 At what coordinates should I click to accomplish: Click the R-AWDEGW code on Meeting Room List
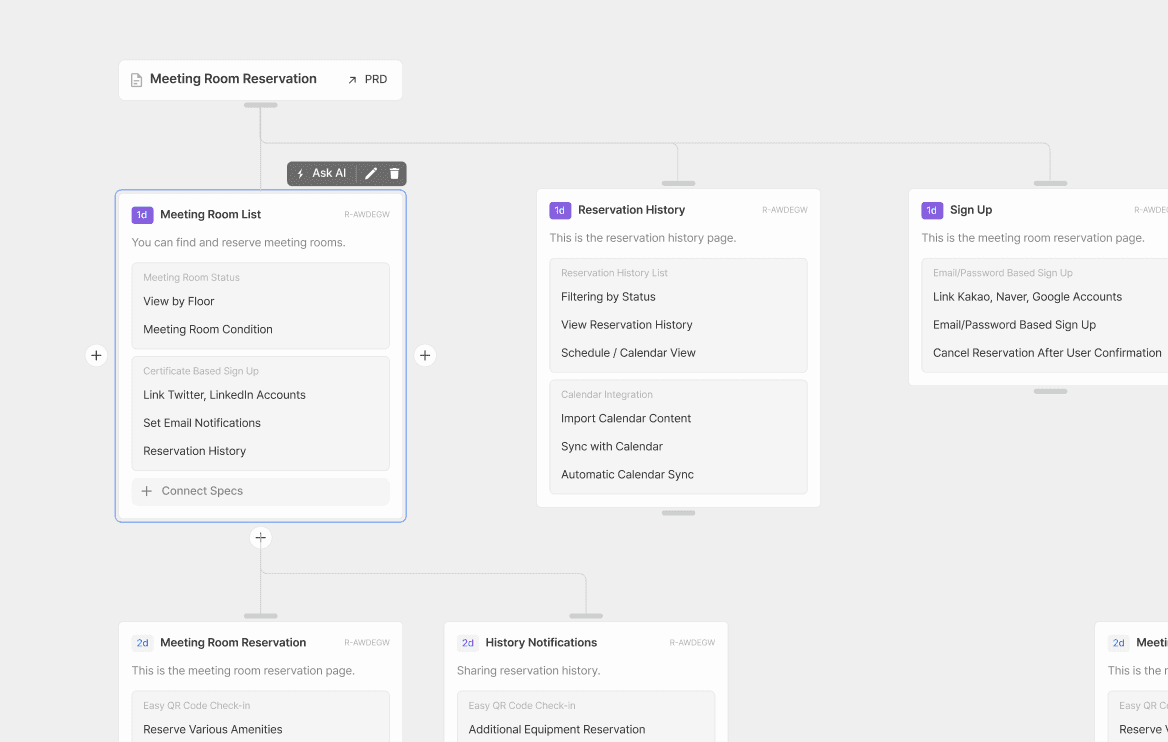367,215
